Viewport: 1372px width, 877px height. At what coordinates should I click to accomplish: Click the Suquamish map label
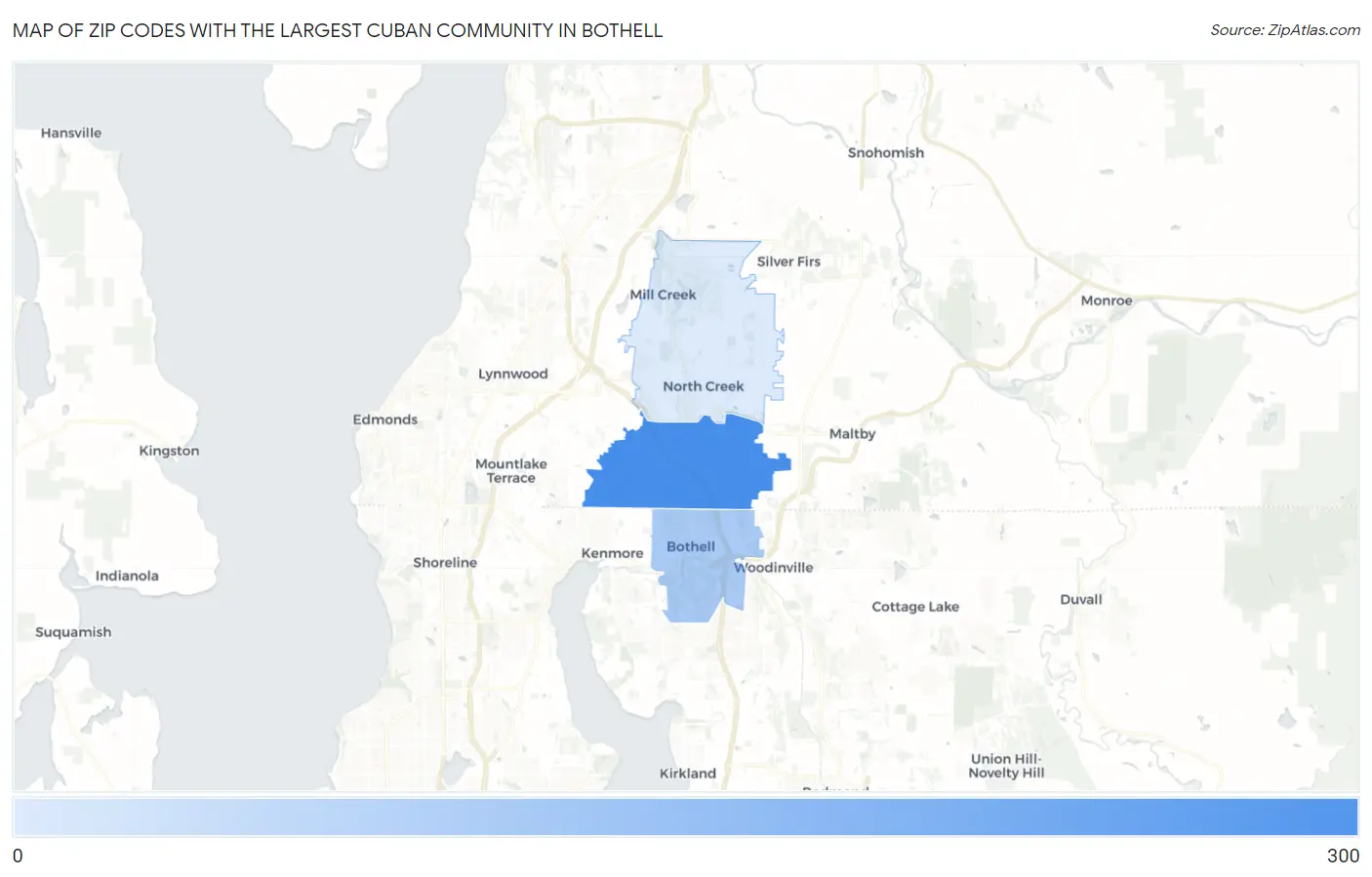click(73, 632)
